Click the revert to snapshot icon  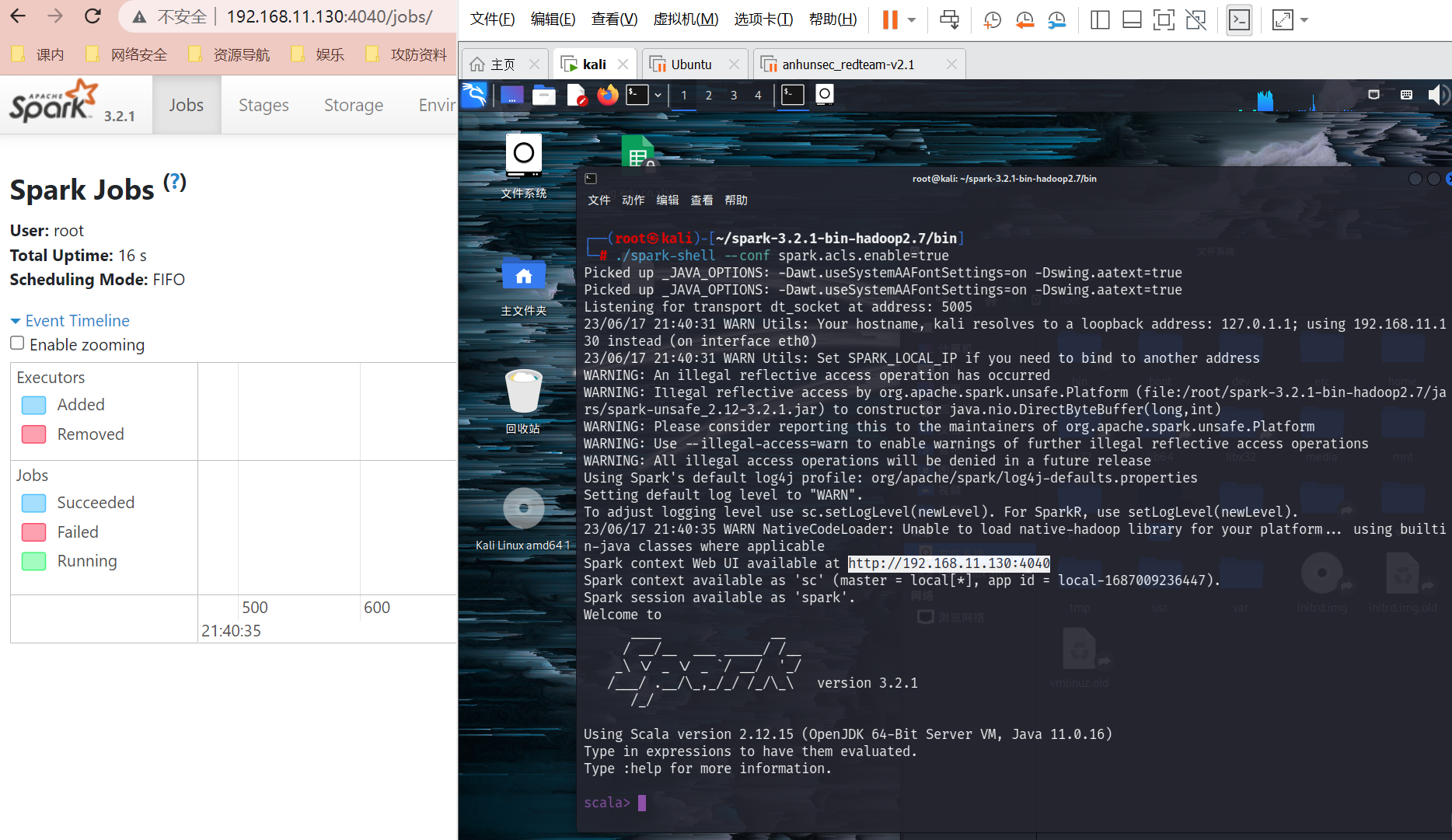pyautogui.click(x=1024, y=20)
